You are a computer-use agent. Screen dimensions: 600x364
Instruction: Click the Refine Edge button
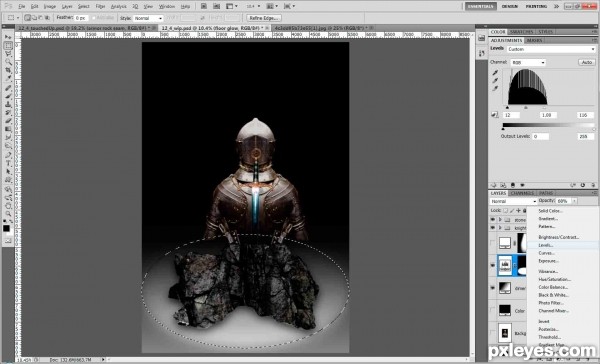coord(264,18)
